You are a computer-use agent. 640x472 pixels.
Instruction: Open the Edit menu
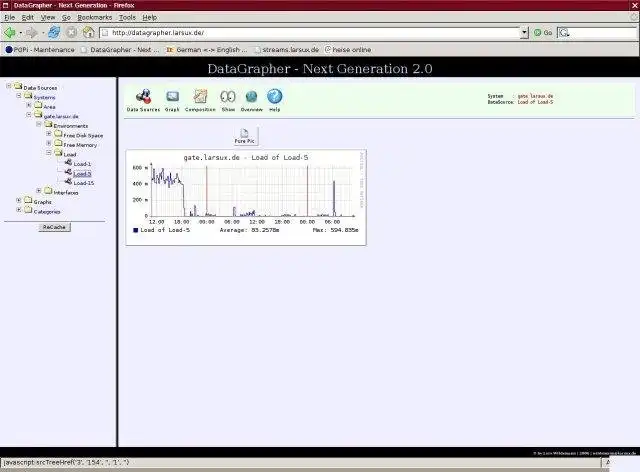(x=28, y=17)
